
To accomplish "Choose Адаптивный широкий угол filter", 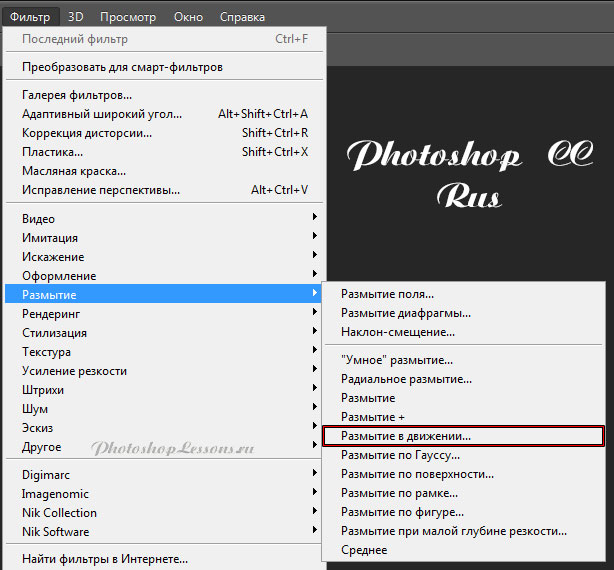I will point(164,114).
